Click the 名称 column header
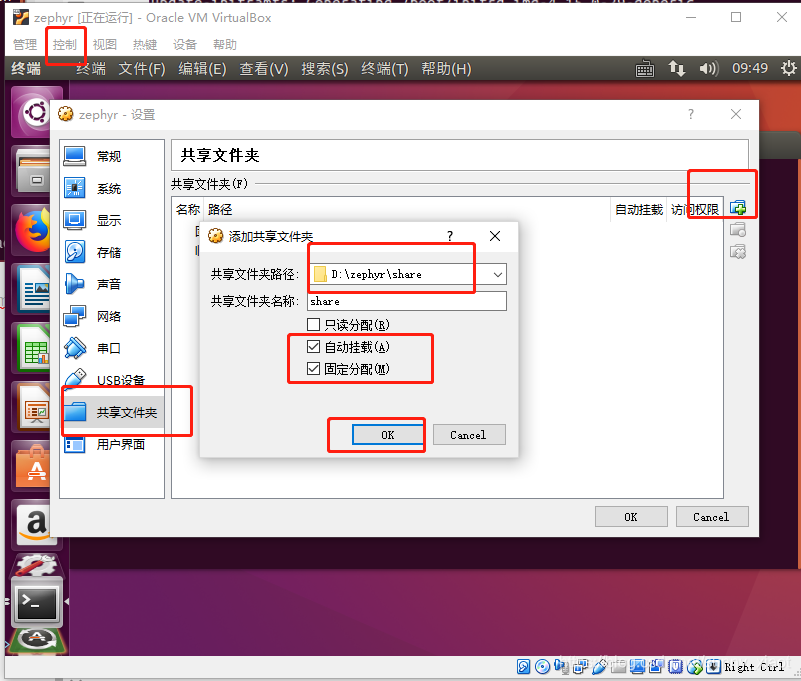The width and height of the screenshot is (801, 681). coord(187,209)
